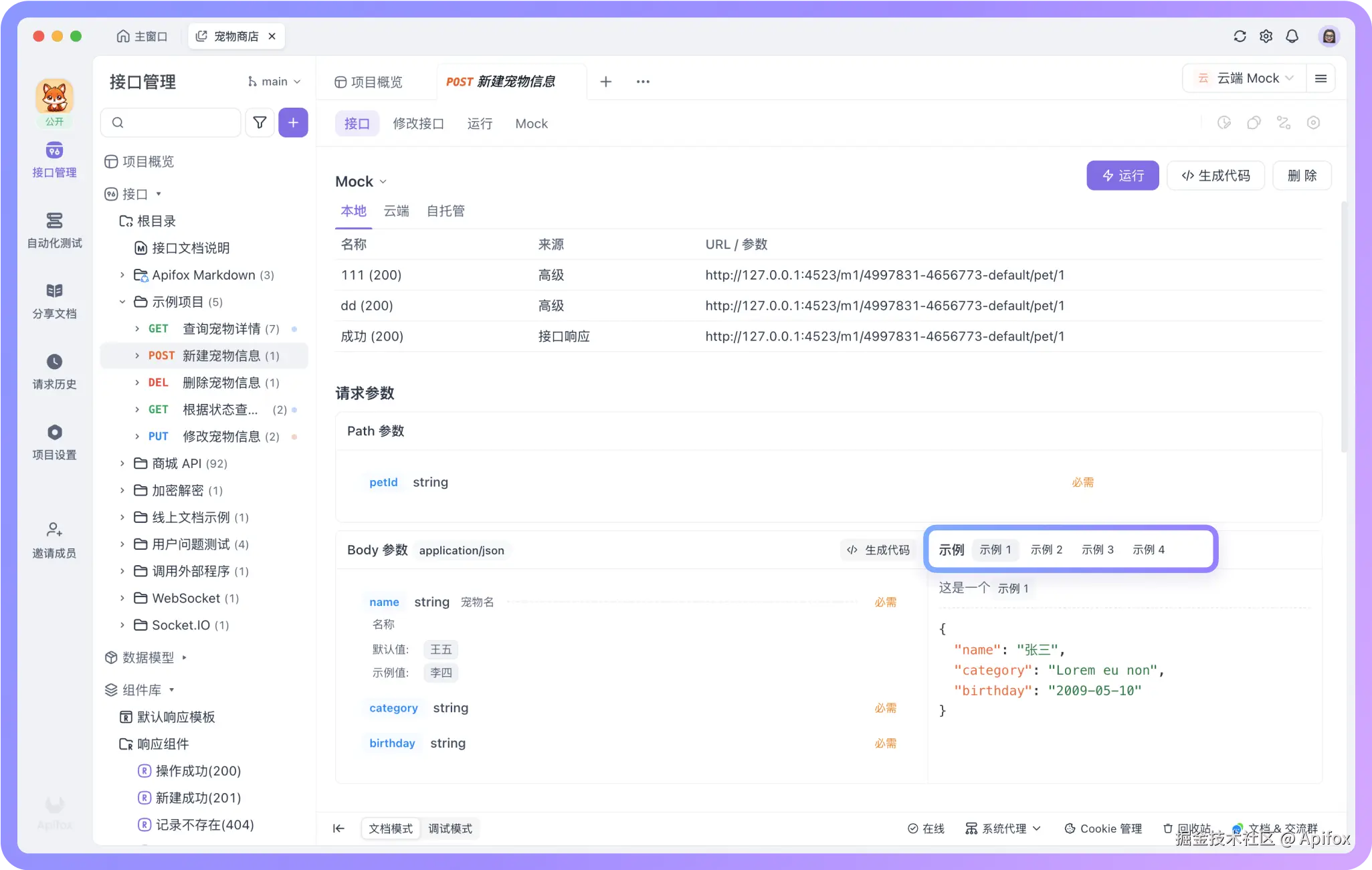Click the 生成代码 button next to 删除
This screenshot has height=870, width=1372.
pyautogui.click(x=1215, y=175)
